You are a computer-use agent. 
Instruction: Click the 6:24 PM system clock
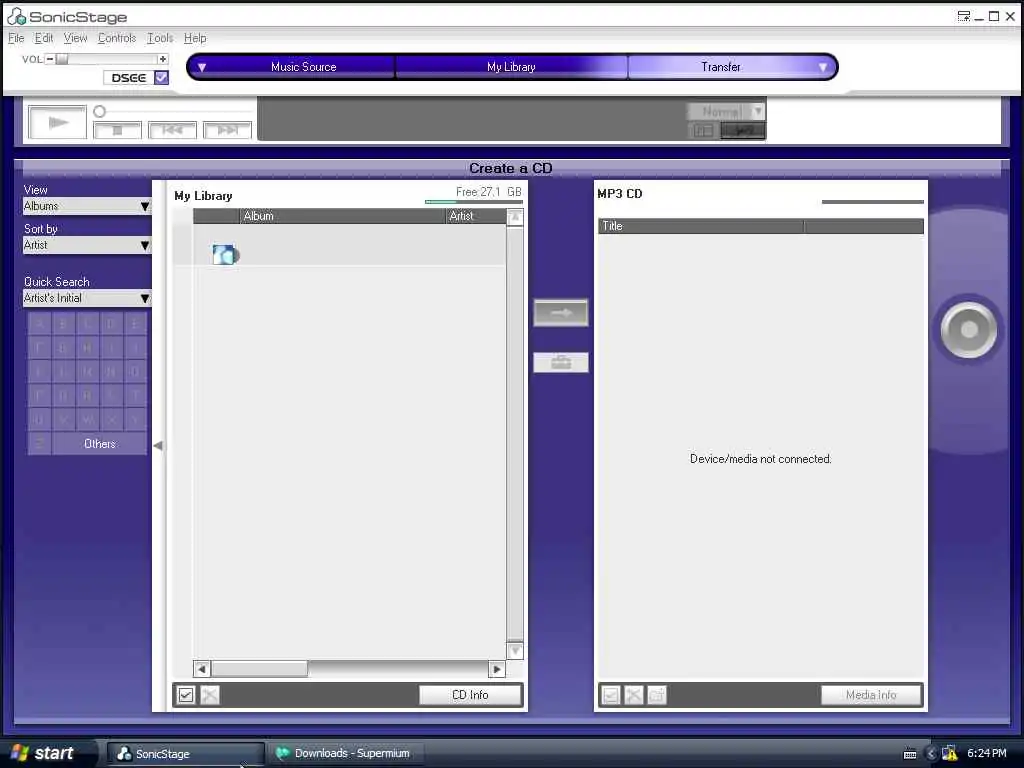(987, 754)
